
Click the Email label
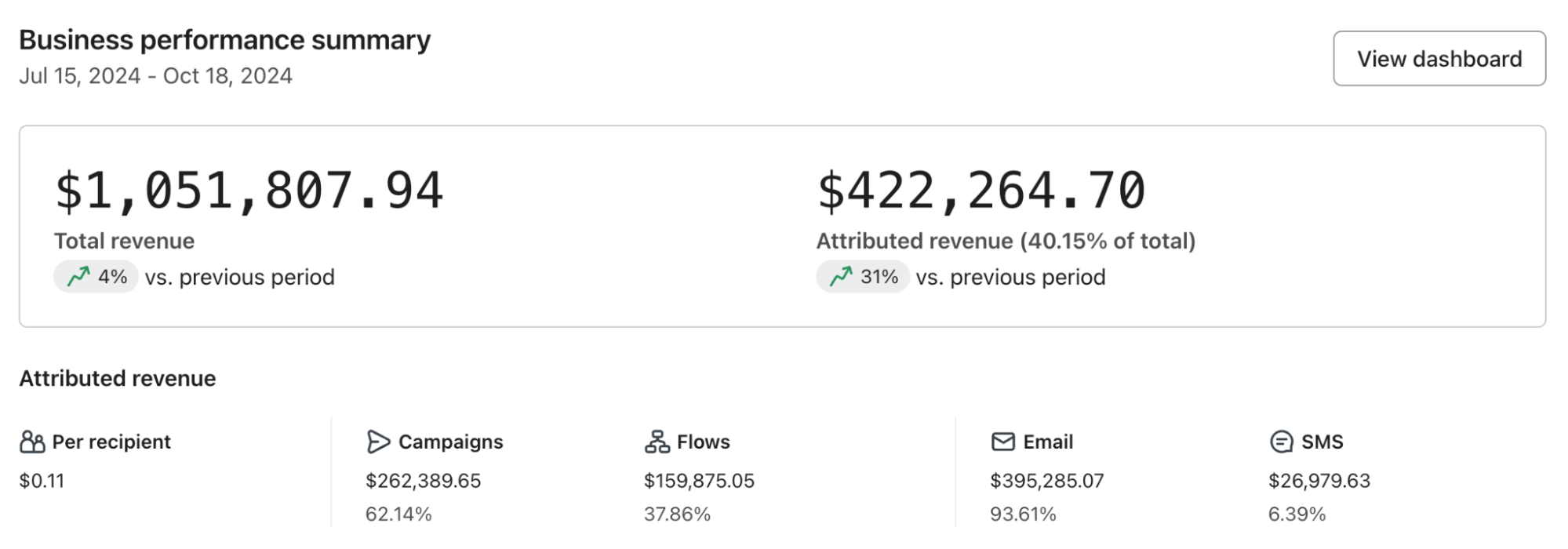pos(1048,442)
